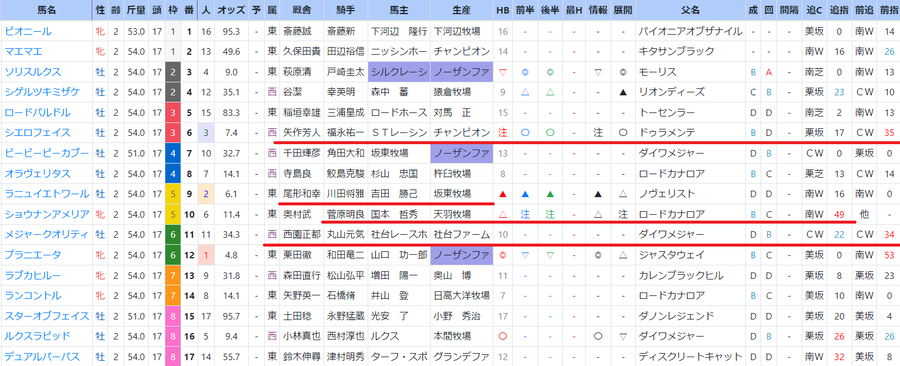Select ノーザンファ breeder cell in プラニエータ row

(x=461, y=255)
